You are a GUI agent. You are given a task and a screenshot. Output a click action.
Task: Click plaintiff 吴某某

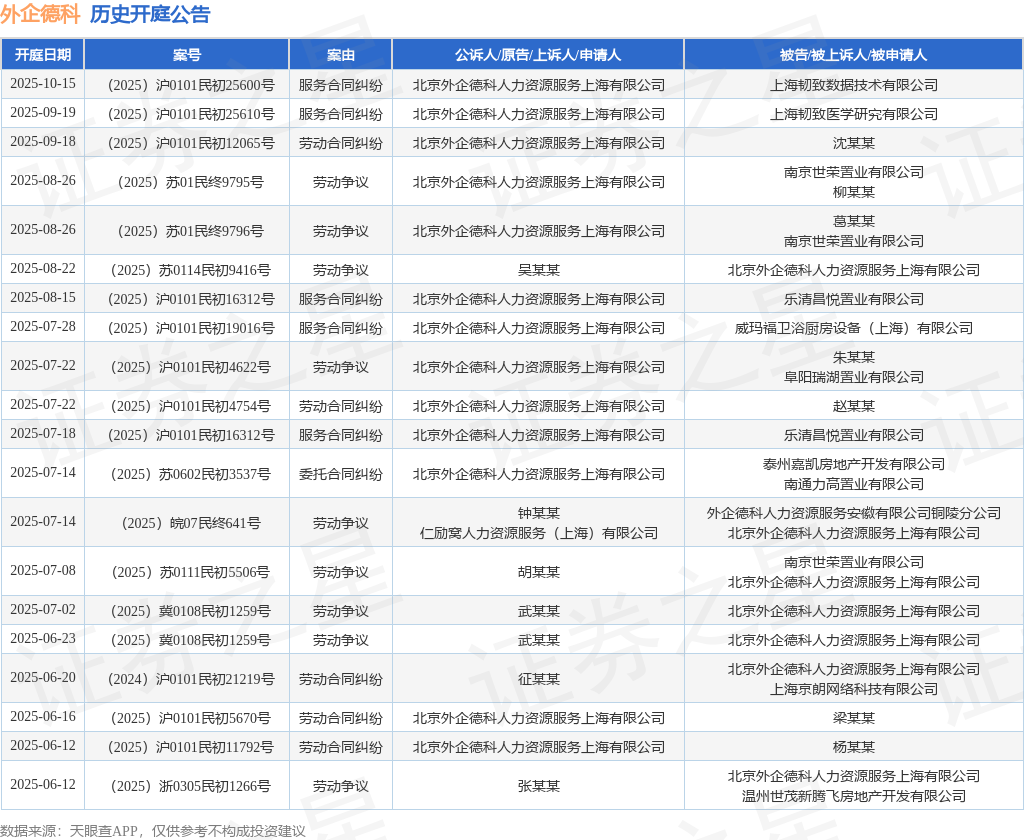coord(538,270)
